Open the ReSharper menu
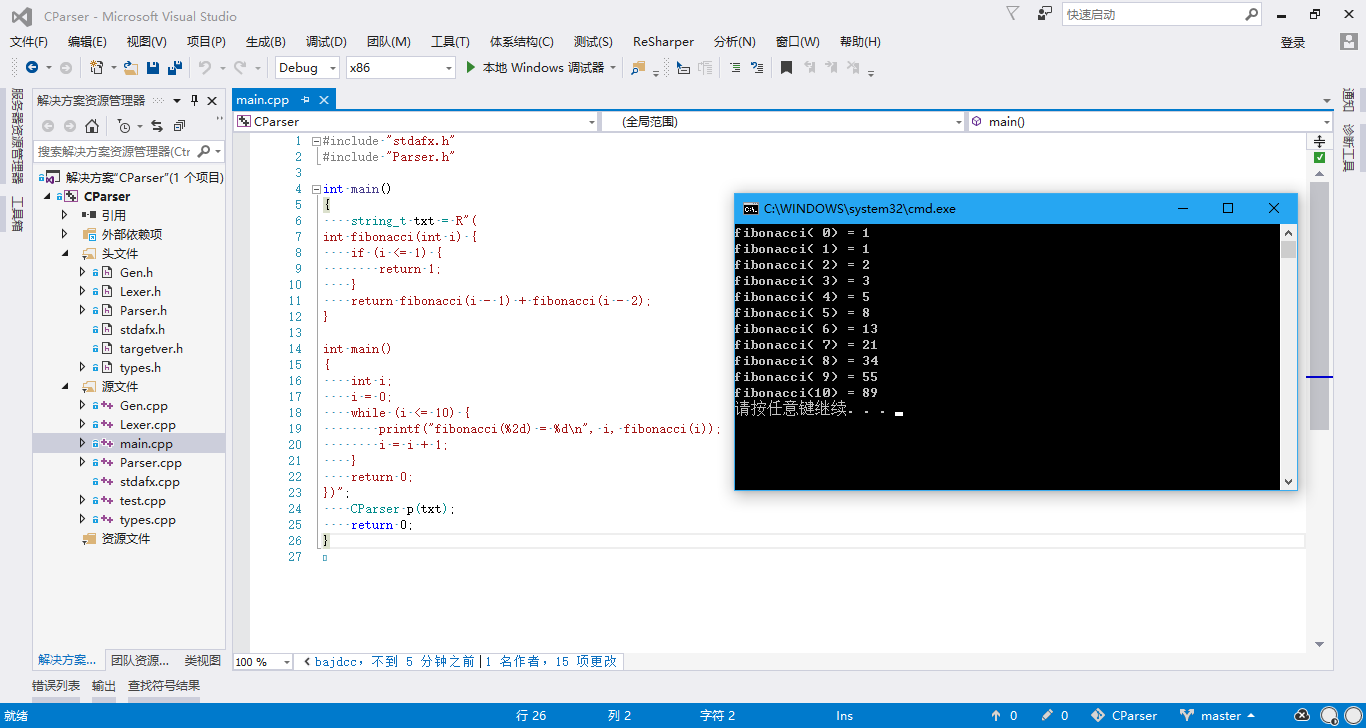 [x=662, y=41]
